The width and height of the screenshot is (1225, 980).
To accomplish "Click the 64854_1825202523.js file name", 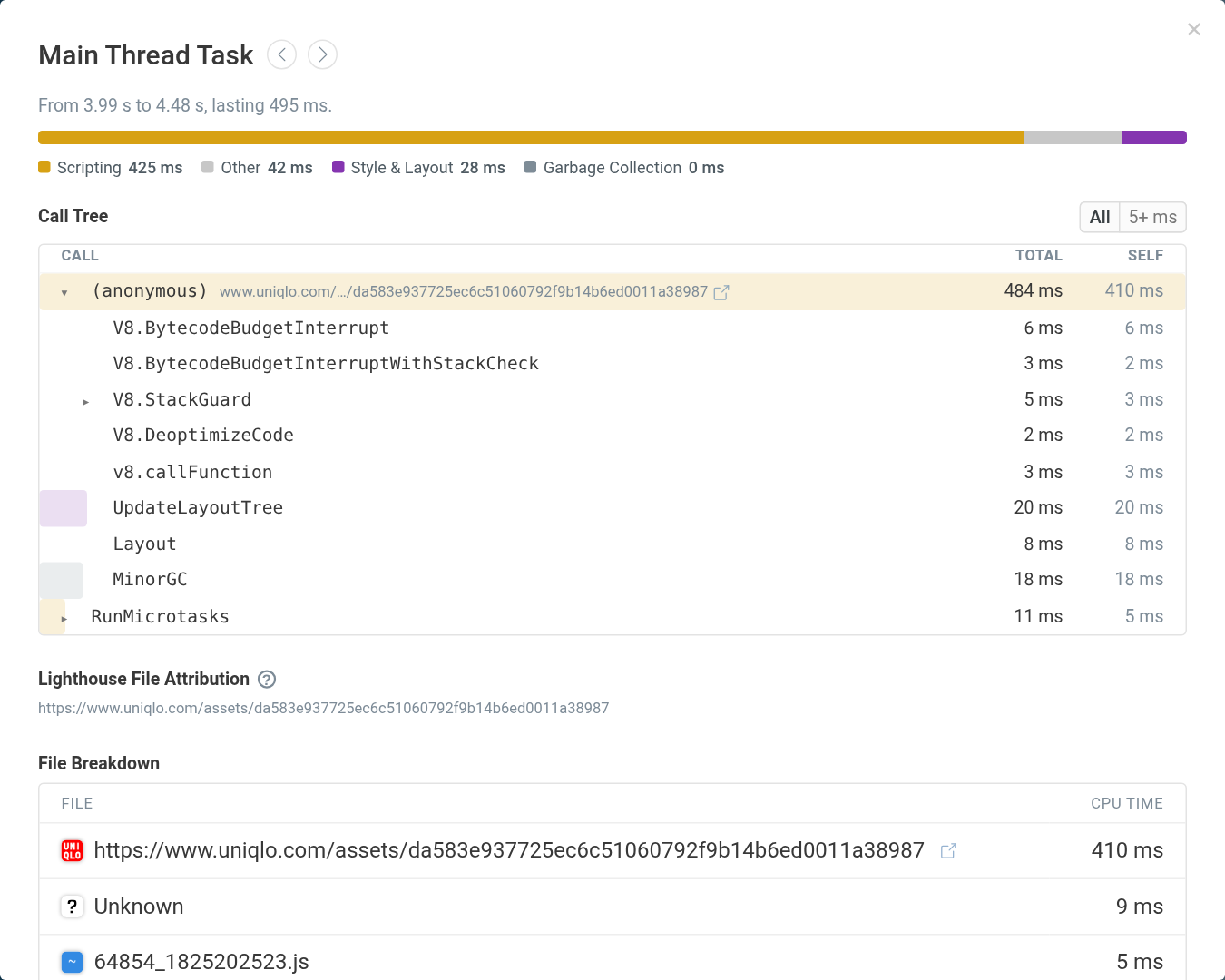I will [201, 962].
